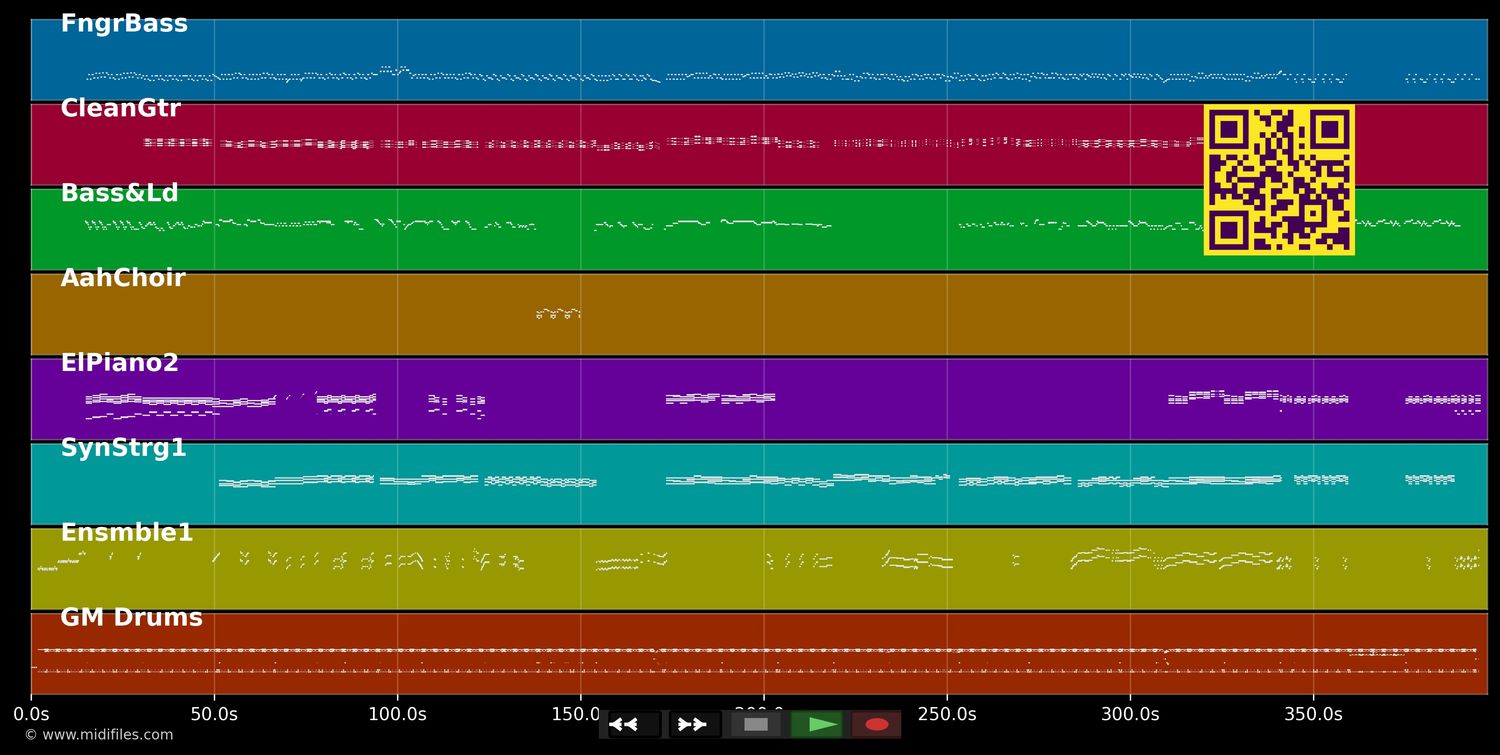This screenshot has height=755, width=1500.
Task: Click the 300.0s timeline marker
Action: pyautogui.click(x=1130, y=714)
